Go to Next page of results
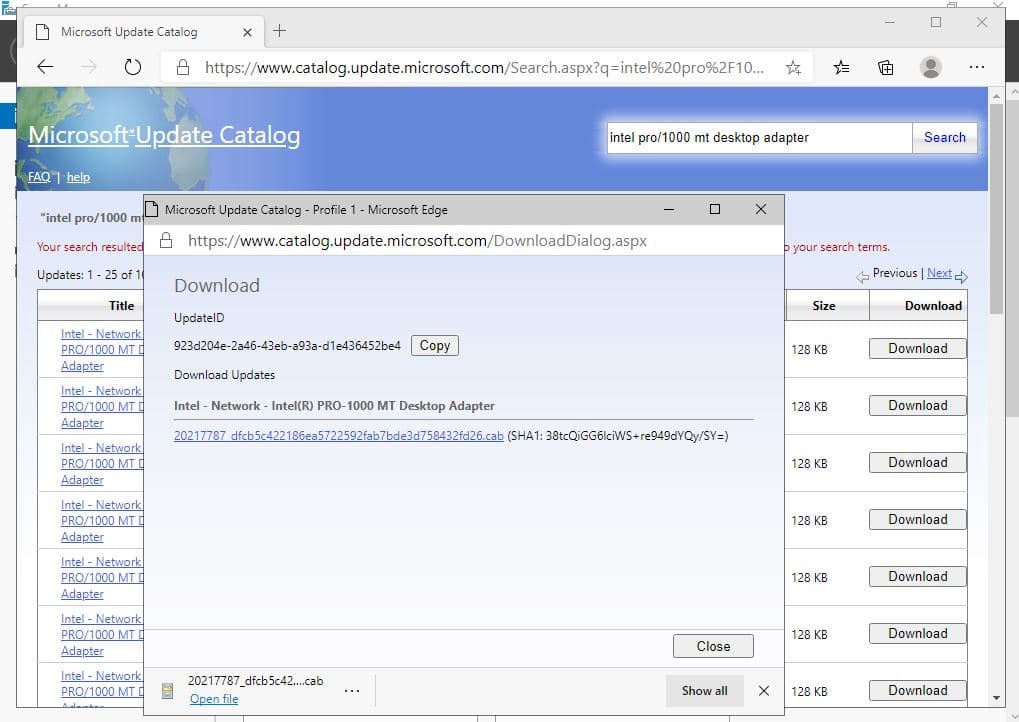The height and width of the screenshot is (722, 1019). click(939, 273)
